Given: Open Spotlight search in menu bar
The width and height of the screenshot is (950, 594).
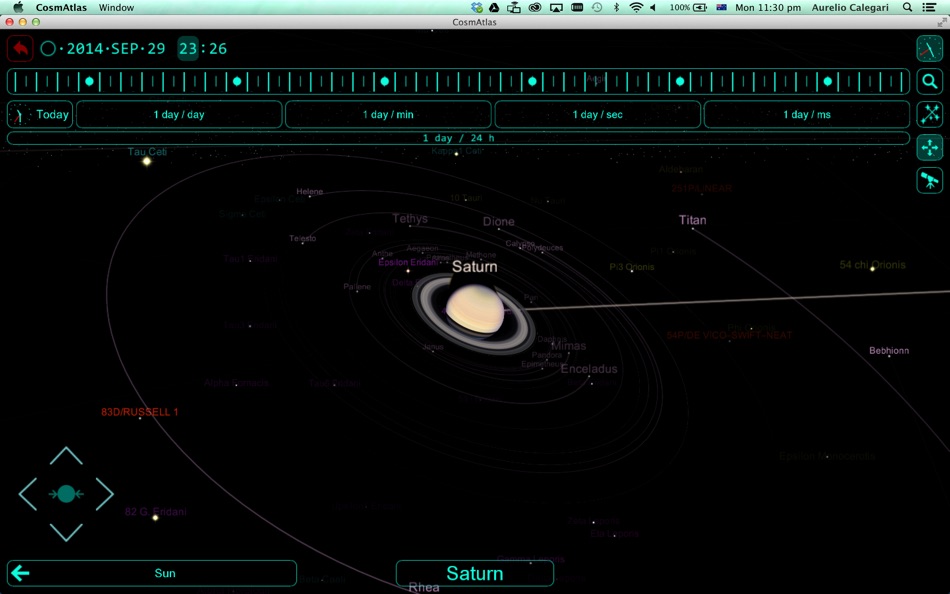Looking at the screenshot, I should 907,7.
